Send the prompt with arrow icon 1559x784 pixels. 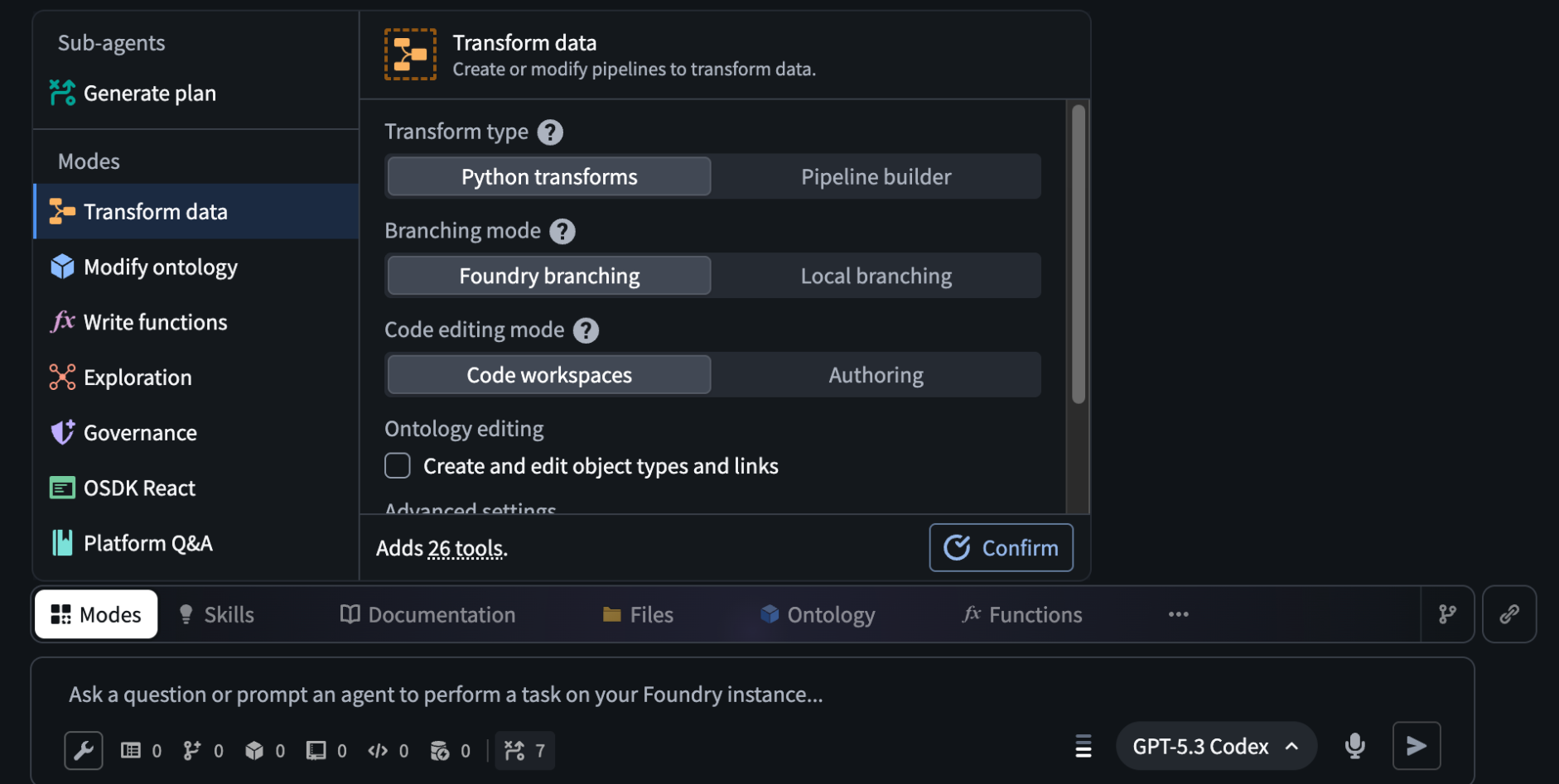tap(1417, 746)
